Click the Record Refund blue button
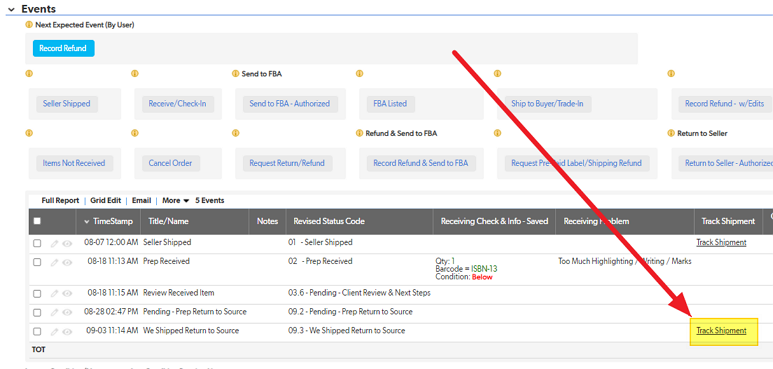Viewport: 773px width, 369px height. click(x=64, y=48)
